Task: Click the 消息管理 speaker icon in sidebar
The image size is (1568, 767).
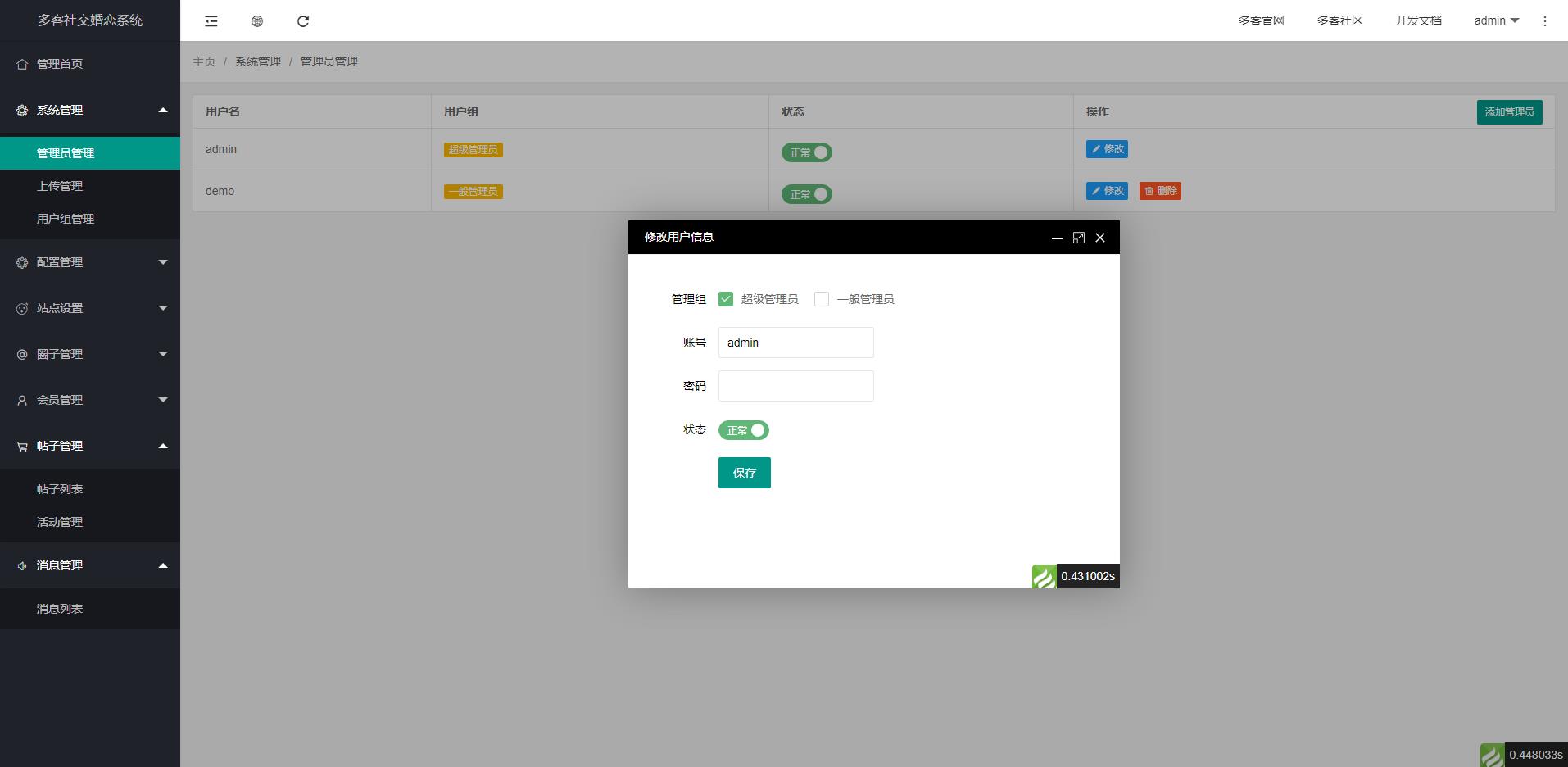Action: [20, 565]
